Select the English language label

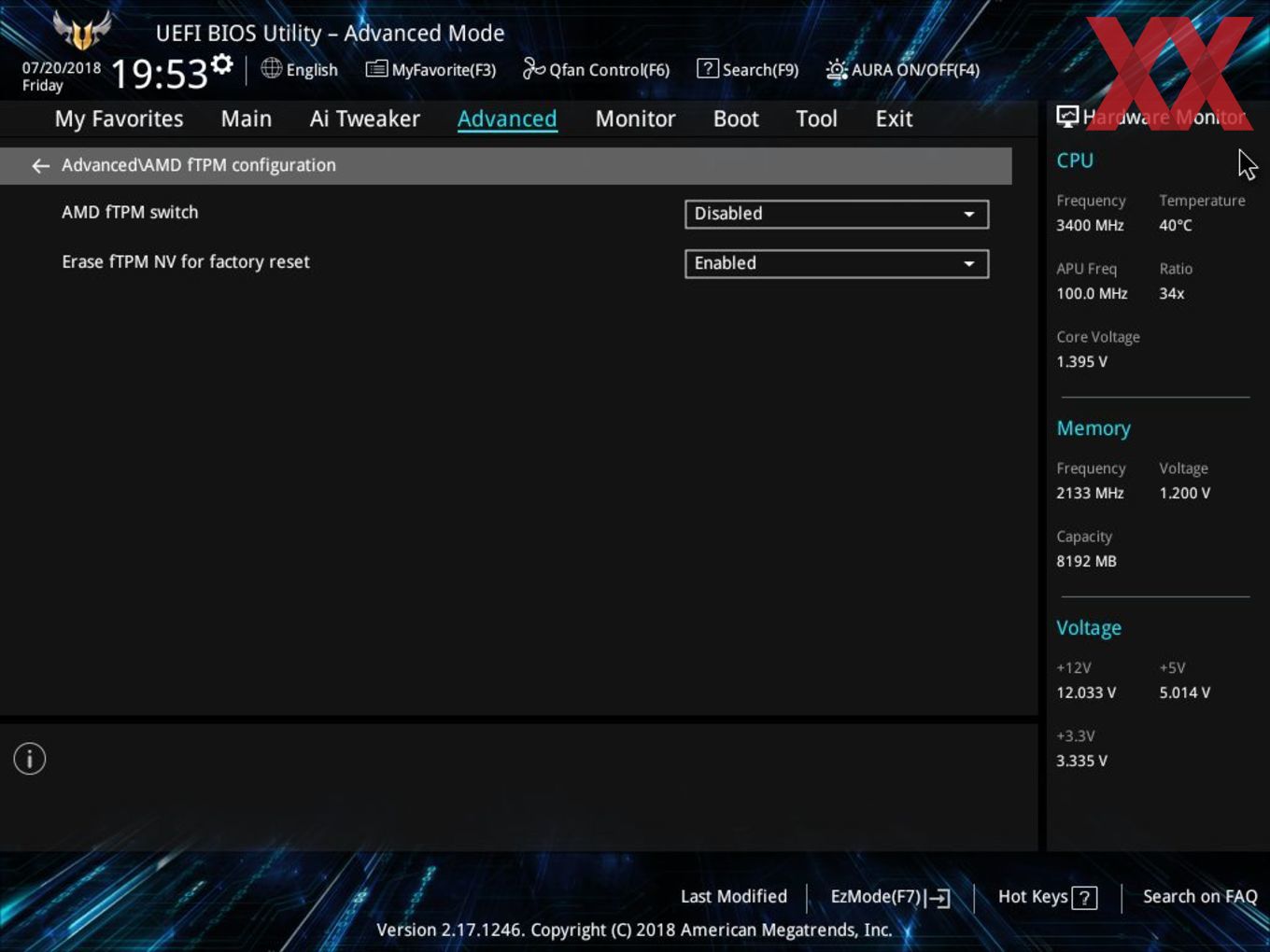click(312, 70)
